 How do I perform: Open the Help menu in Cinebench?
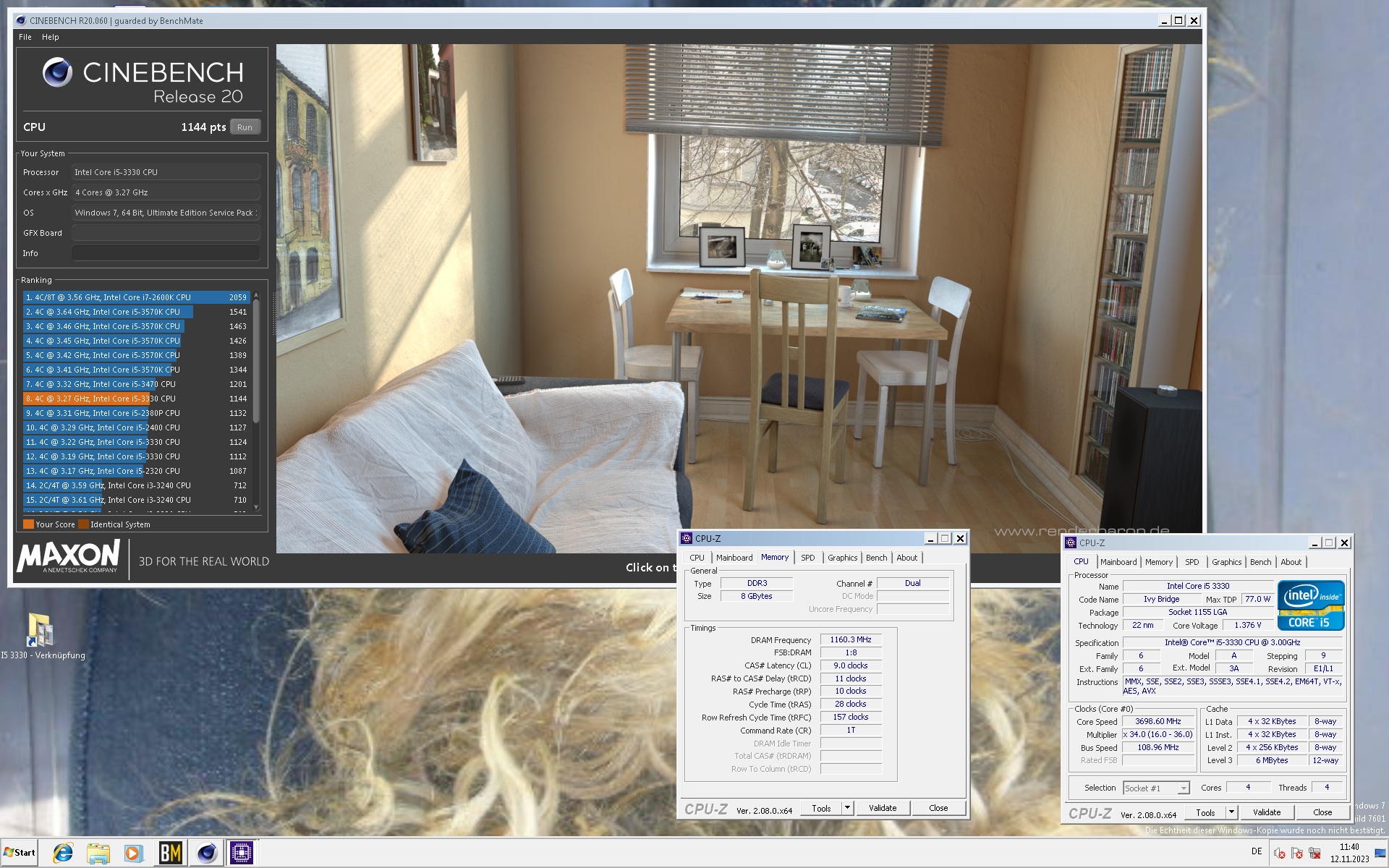coord(51,37)
